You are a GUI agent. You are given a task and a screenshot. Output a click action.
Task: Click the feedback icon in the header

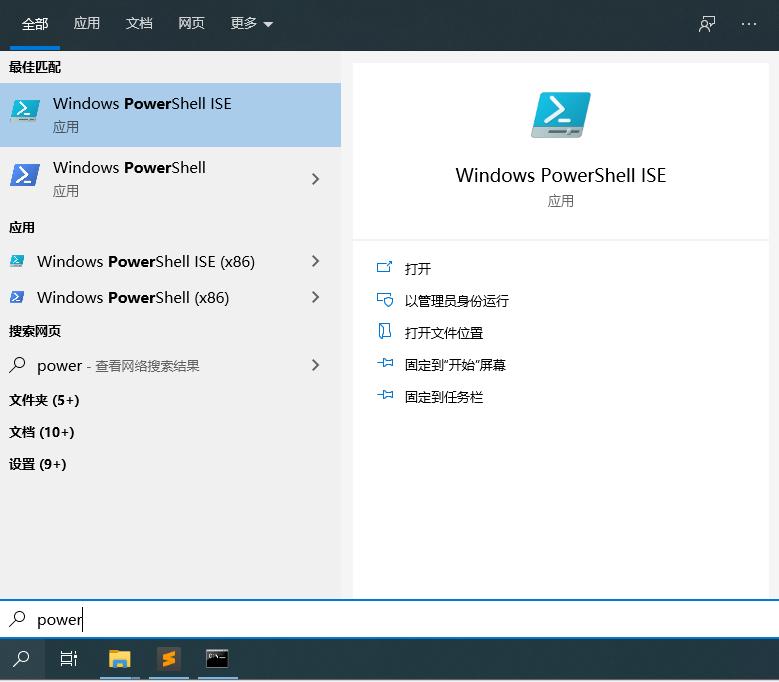pyautogui.click(x=707, y=24)
